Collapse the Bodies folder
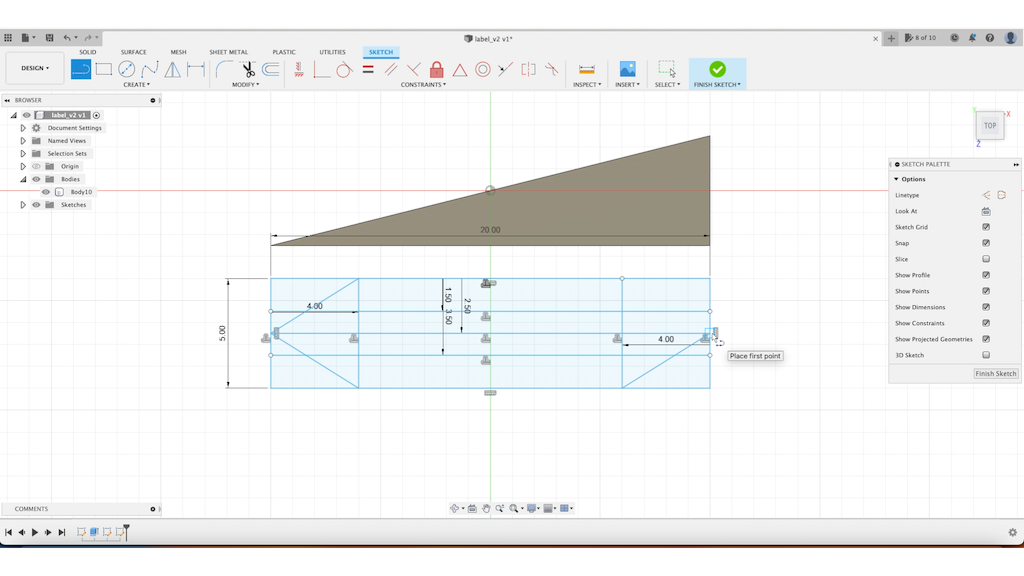 pos(23,179)
